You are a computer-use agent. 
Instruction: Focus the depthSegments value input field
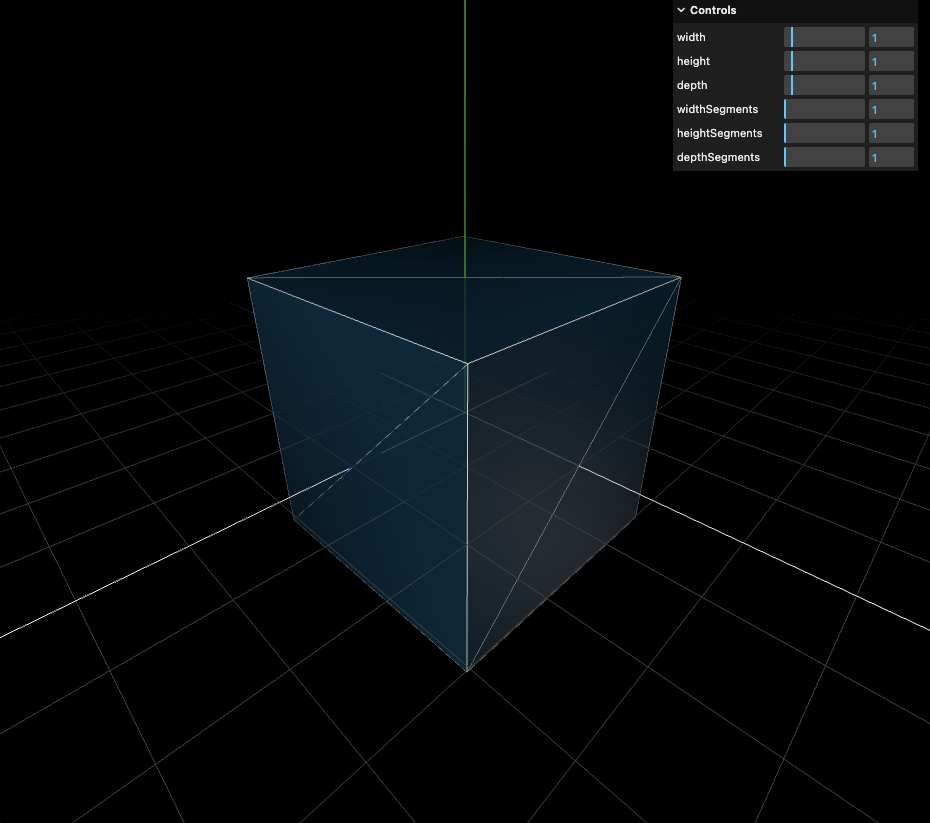(x=891, y=157)
